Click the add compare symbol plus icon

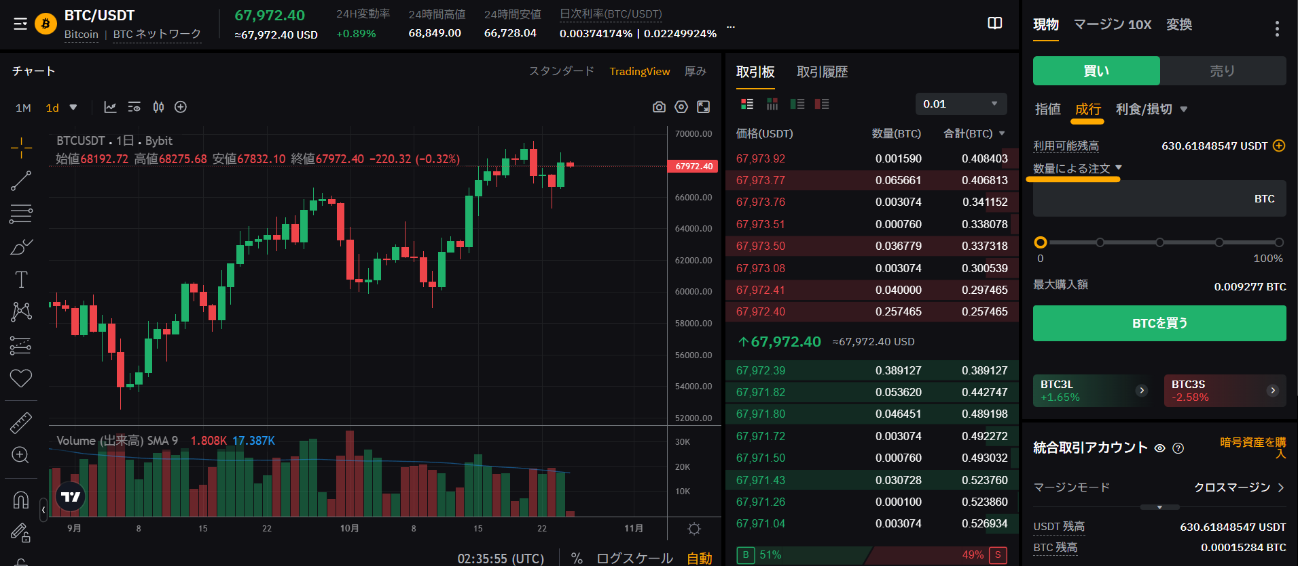181,107
